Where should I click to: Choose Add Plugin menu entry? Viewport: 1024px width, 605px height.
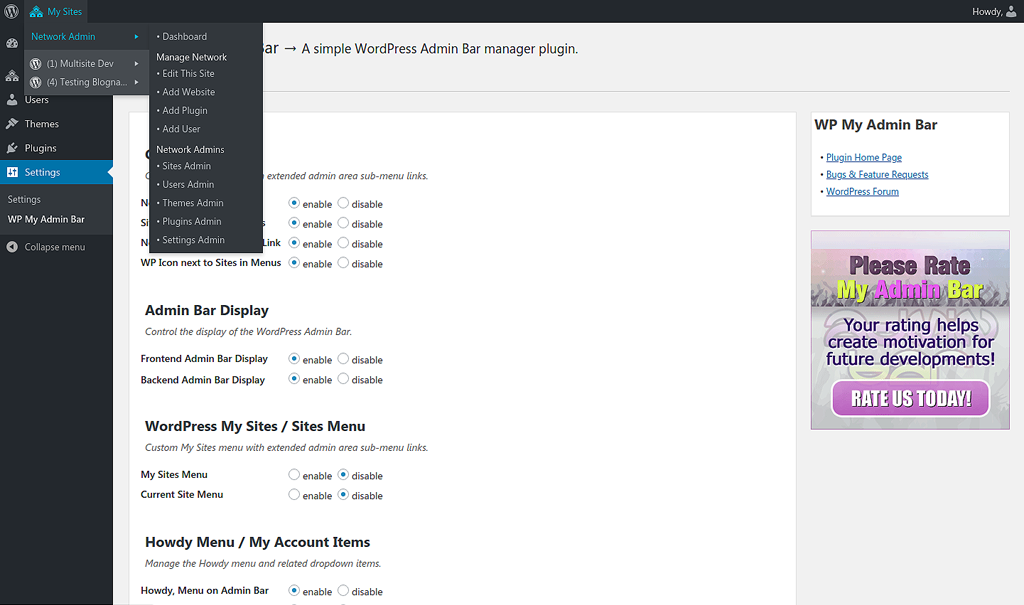185,110
